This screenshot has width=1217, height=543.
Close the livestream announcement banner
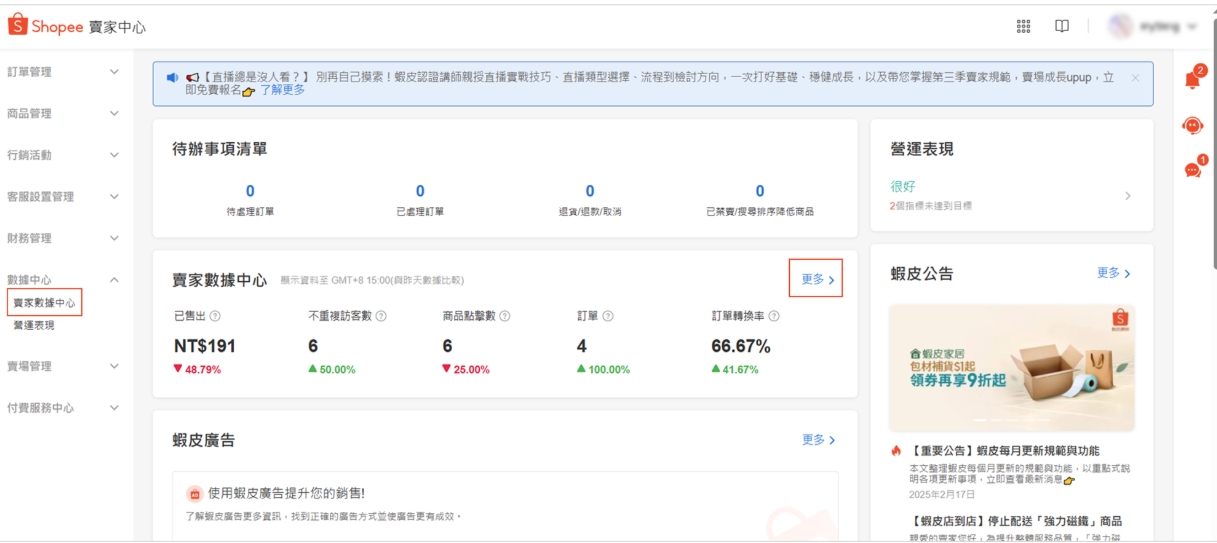click(x=1135, y=77)
